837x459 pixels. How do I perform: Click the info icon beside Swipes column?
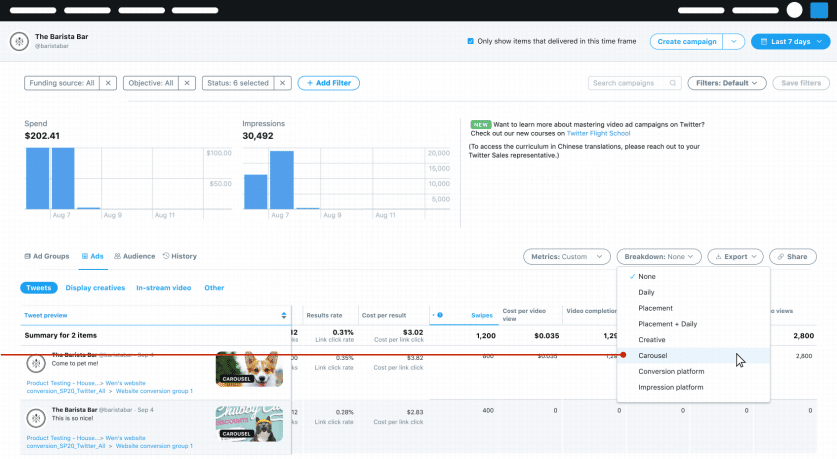click(440, 315)
